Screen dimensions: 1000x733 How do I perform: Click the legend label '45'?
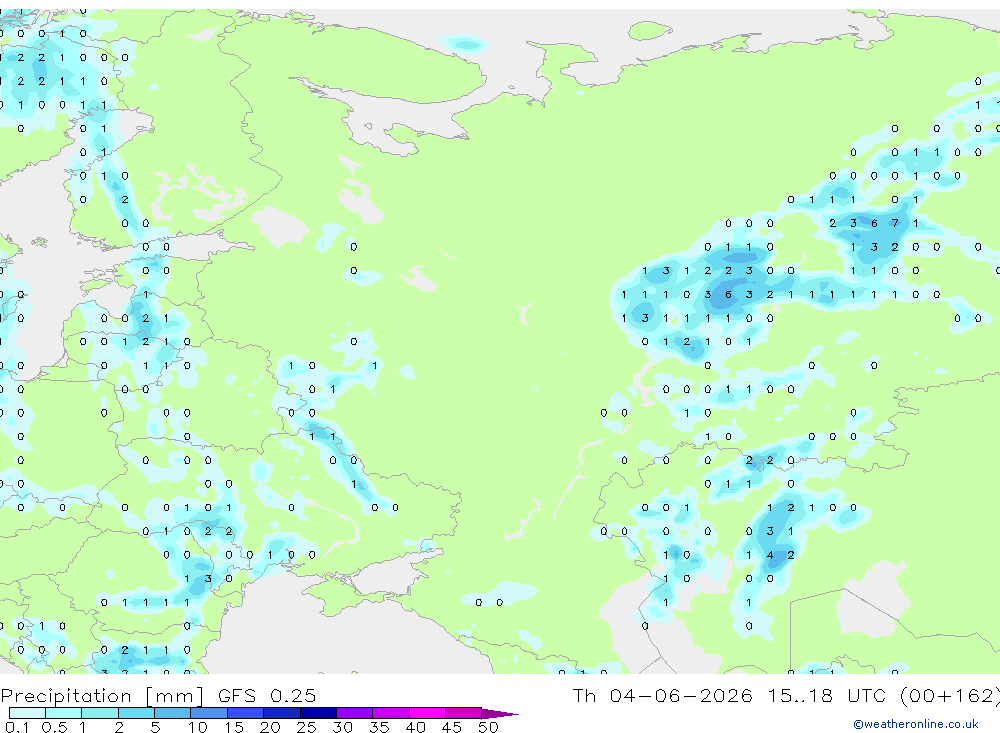pos(452,727)
